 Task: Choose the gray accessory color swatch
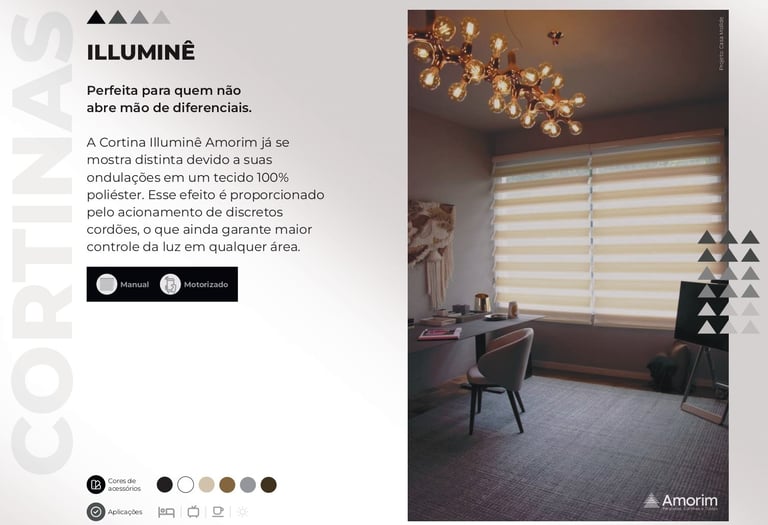point(248,485)
